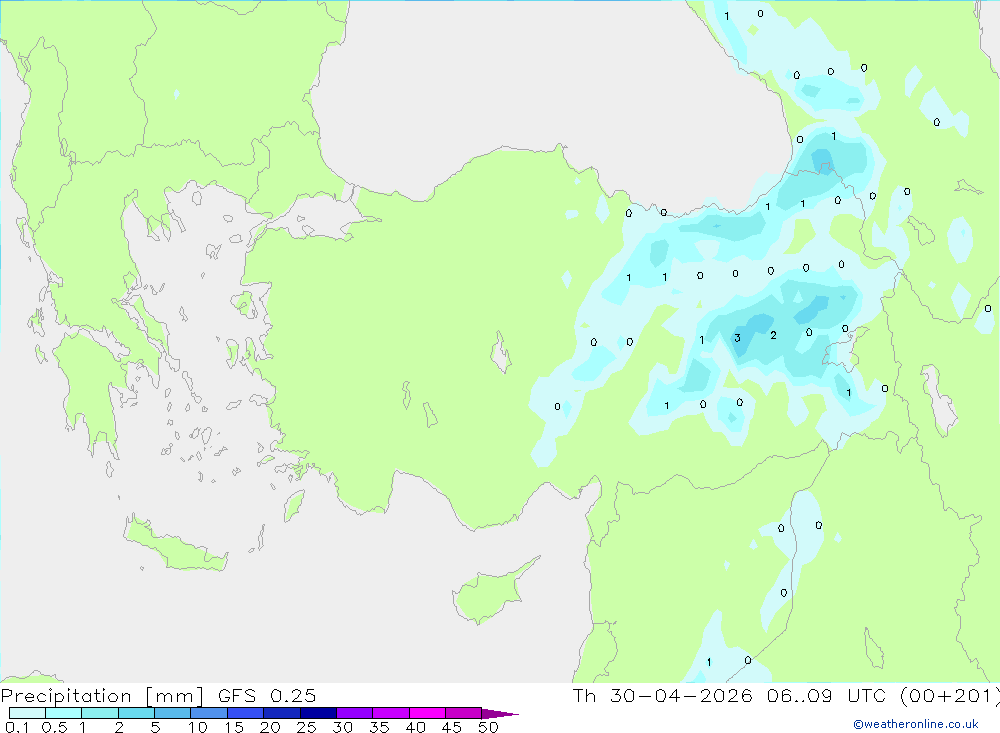This screenshot has height=733, width=1000.
Task: Click the legend label "20"
Action: click(x=270, y=727)
